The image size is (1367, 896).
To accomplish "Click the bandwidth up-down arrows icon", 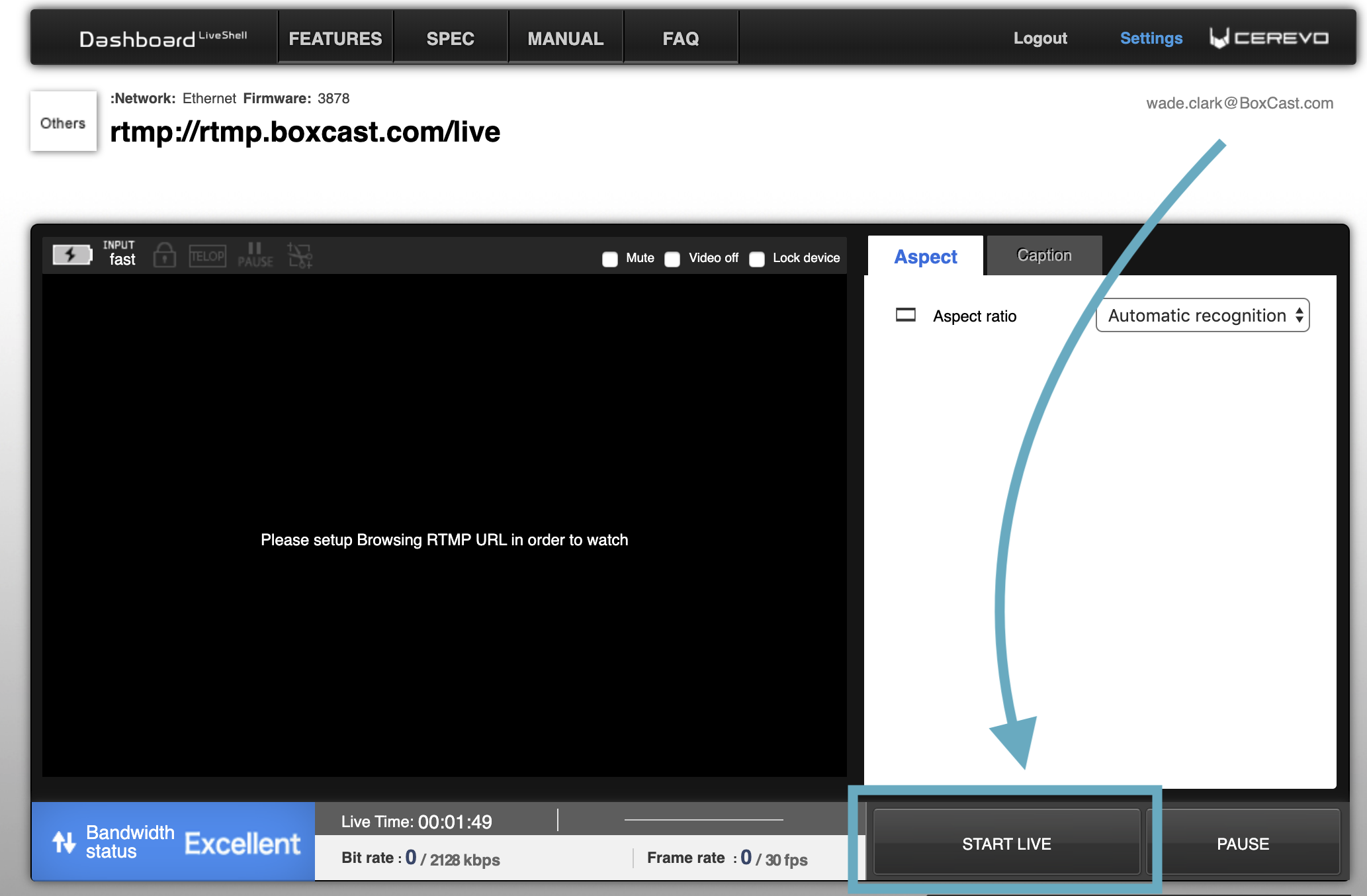I will pos(64,842).
